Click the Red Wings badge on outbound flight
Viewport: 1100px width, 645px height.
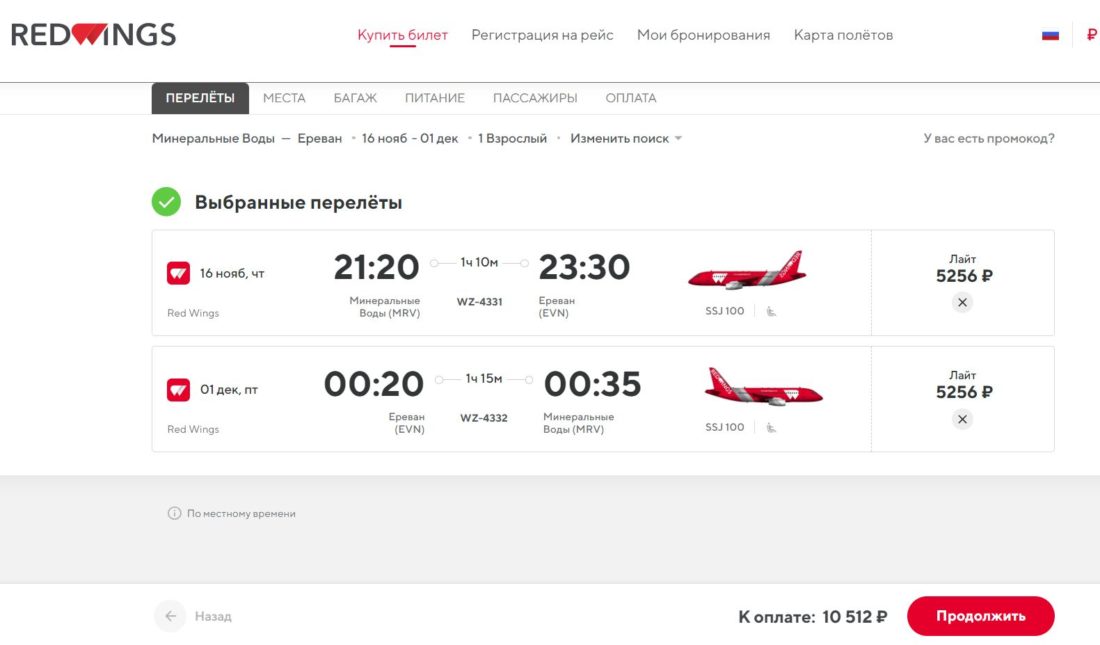[x=178, y=273]
